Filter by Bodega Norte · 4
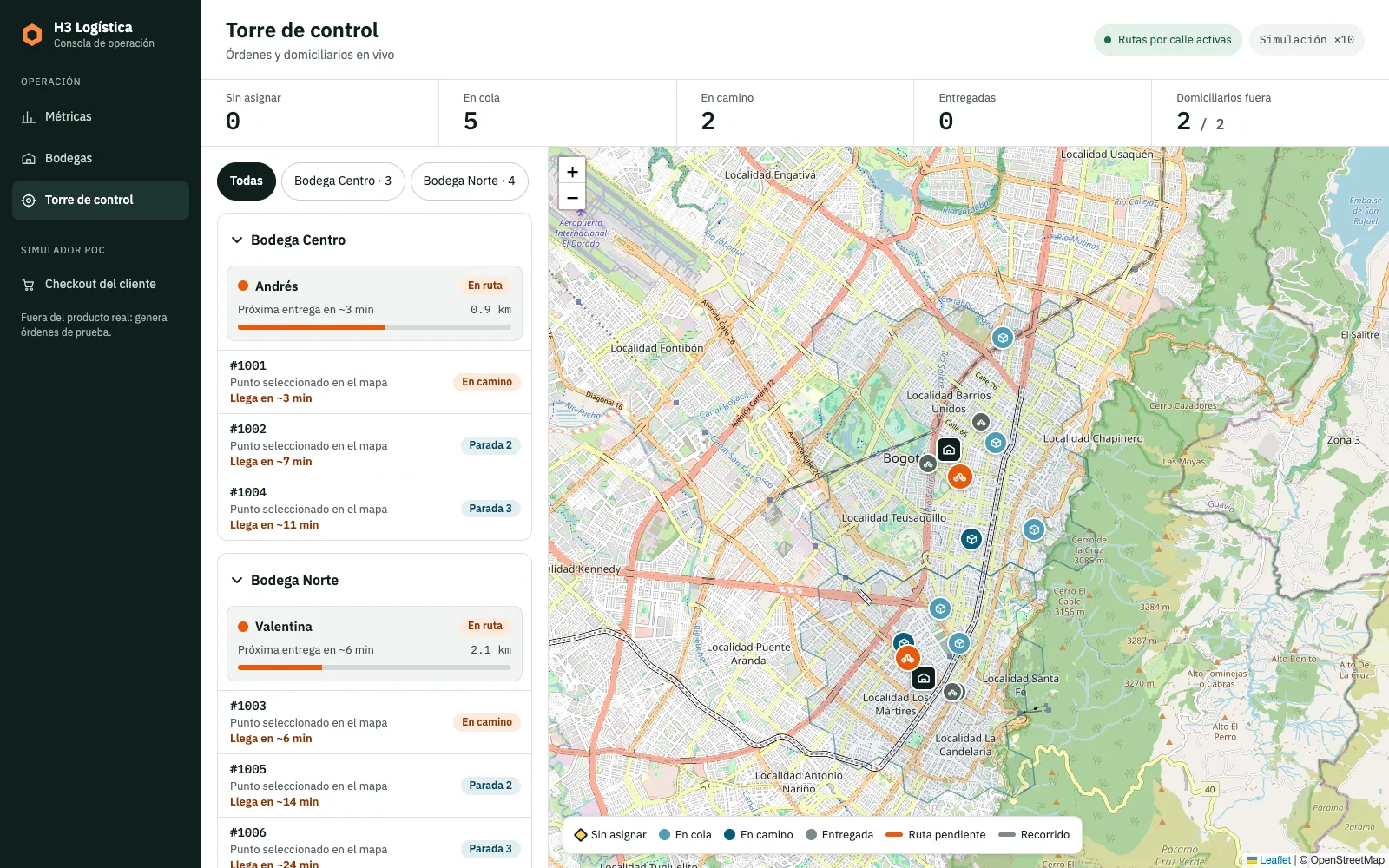This screenshot has width=1389, height=868. 469,181
